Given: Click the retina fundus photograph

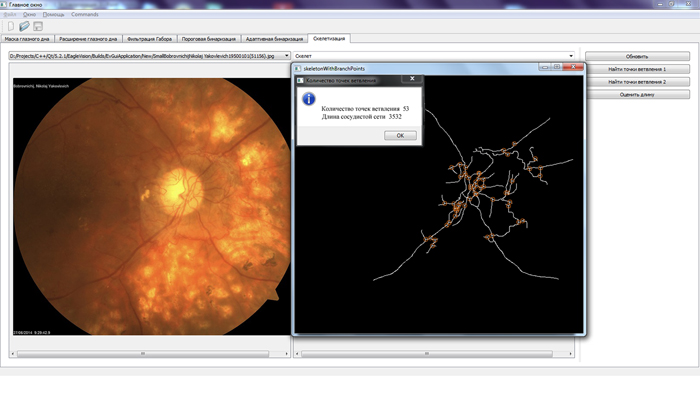Looking at the screenshot, I should click(152, 207).
